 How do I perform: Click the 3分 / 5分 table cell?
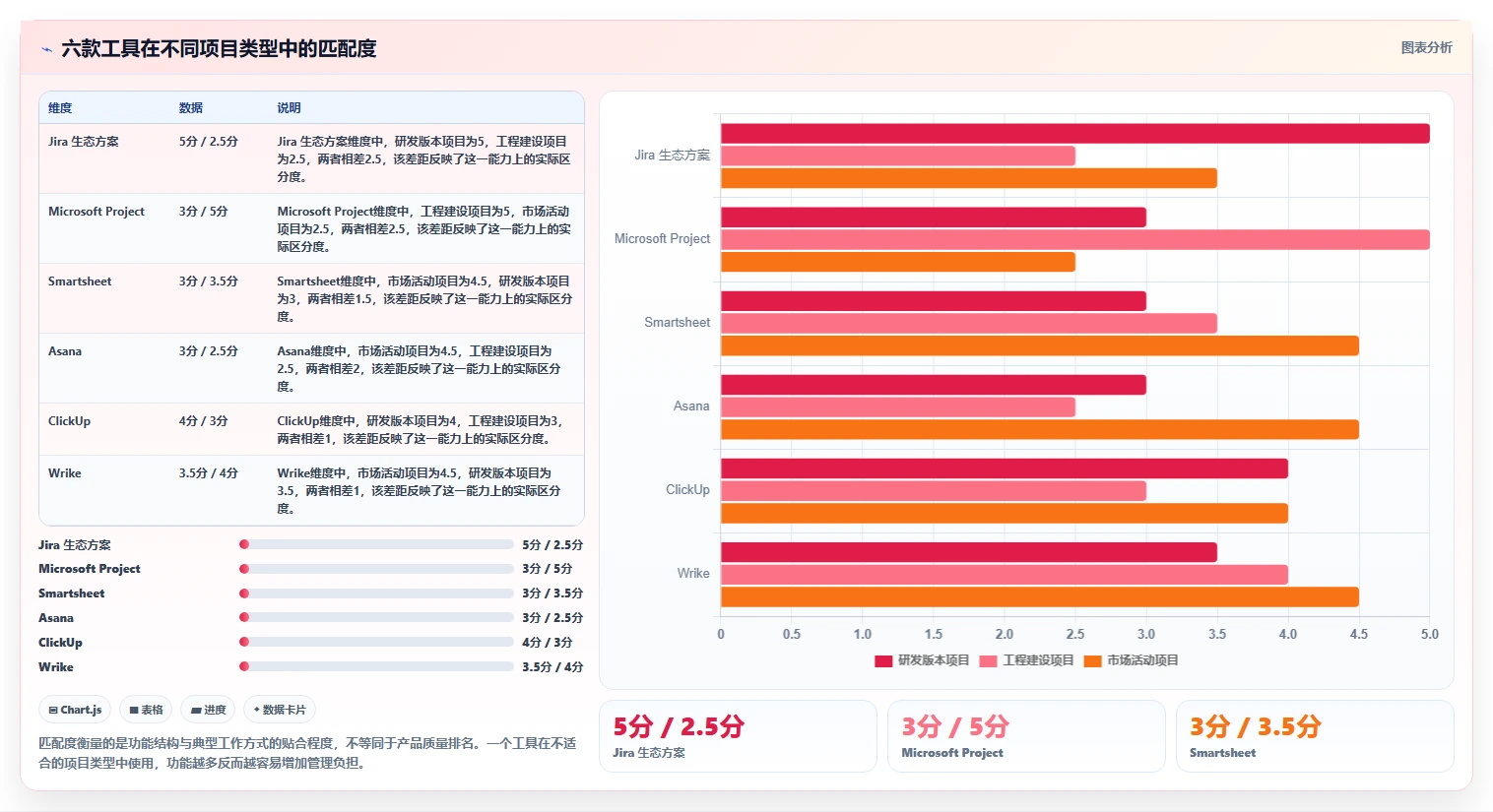coord(203,212)
